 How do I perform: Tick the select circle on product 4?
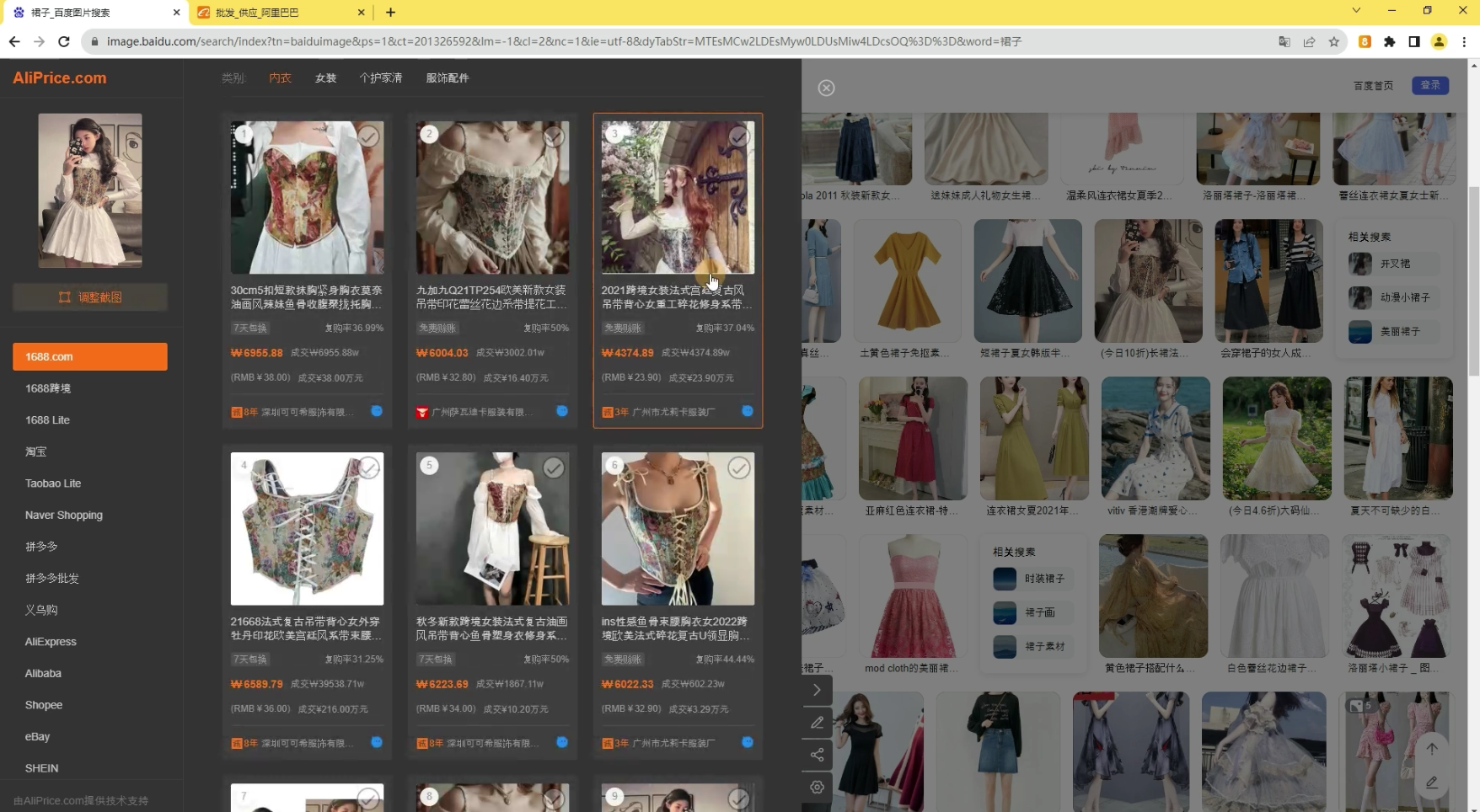368,467
